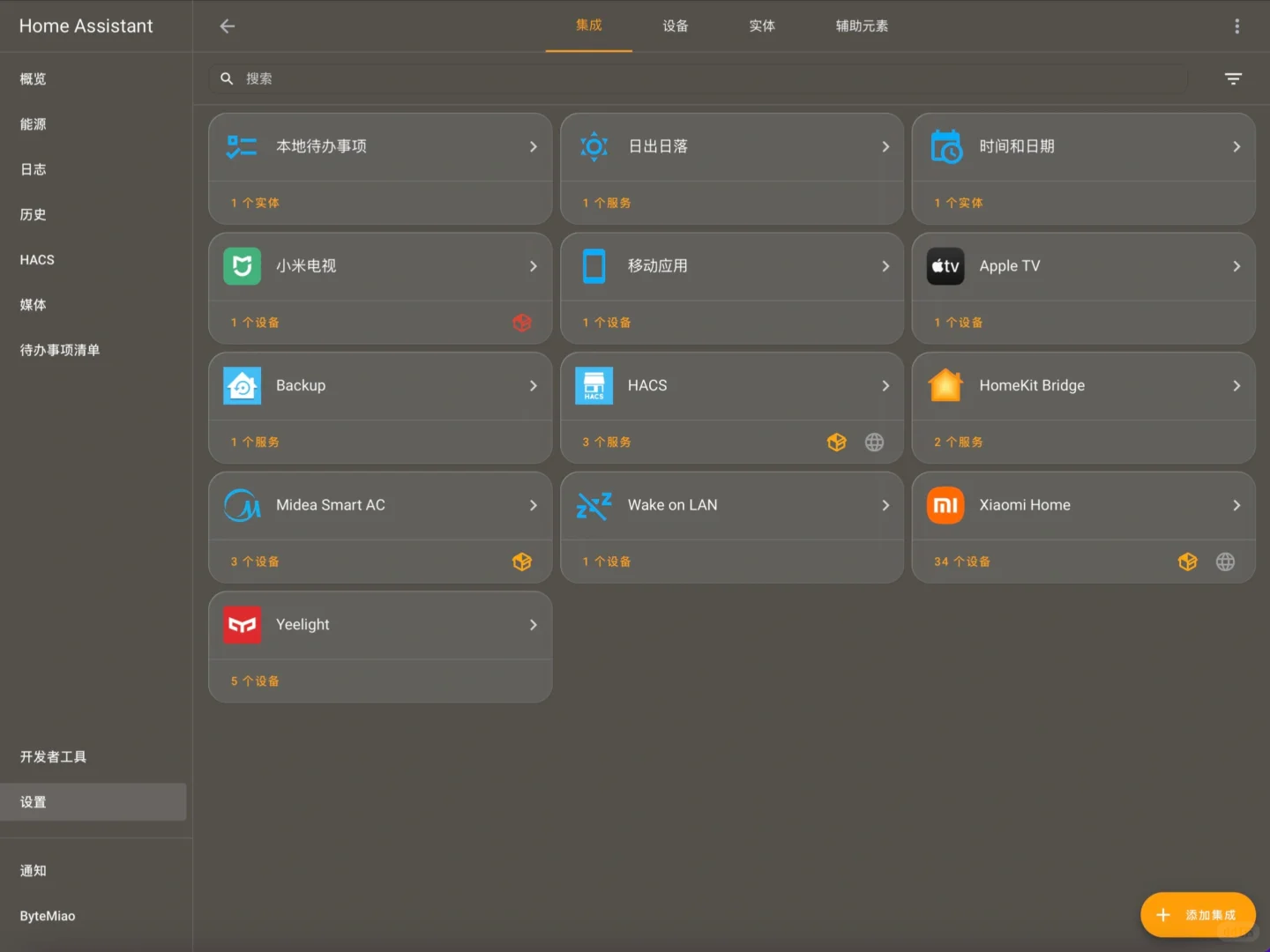The height and width of the screenshot is (952, 1270).
Task: Click the HomeKit Bridge house icon
Action: [x=945, y=385]
